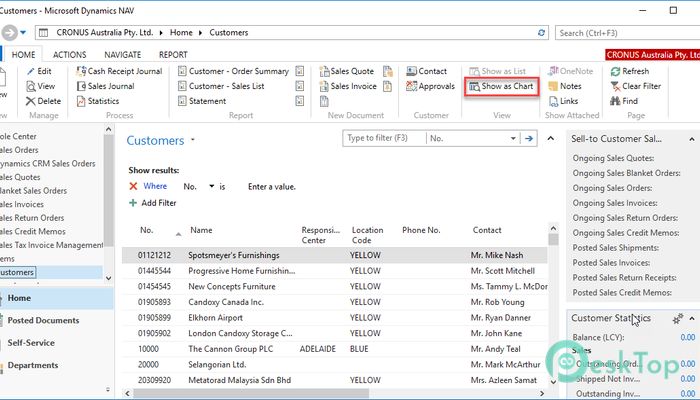
Task: Remove the Where filter with red X
Action: (x=133, y=186)
